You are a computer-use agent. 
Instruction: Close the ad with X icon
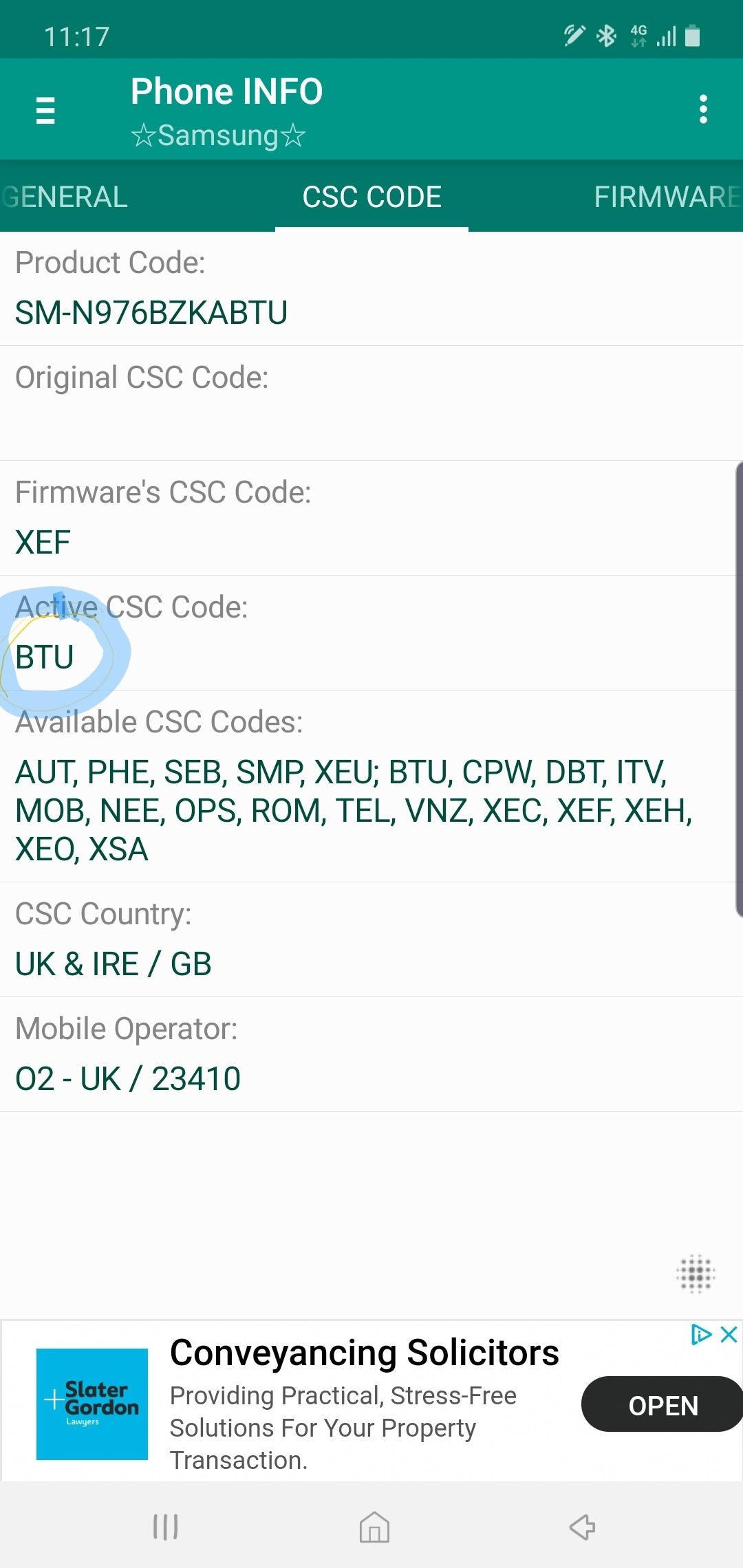(729, 1335)
